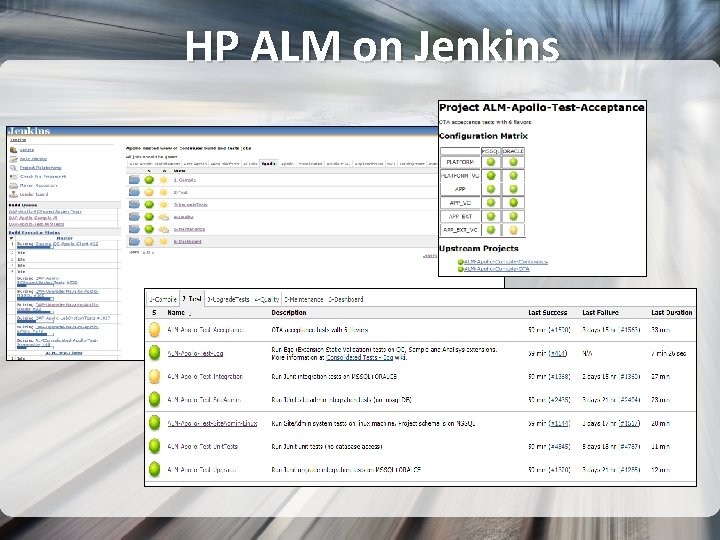Click PLATFORM ORACLE green ball in matrix
Image resolution: width=720 pixels, height=540 pixels.
point(513,162)
